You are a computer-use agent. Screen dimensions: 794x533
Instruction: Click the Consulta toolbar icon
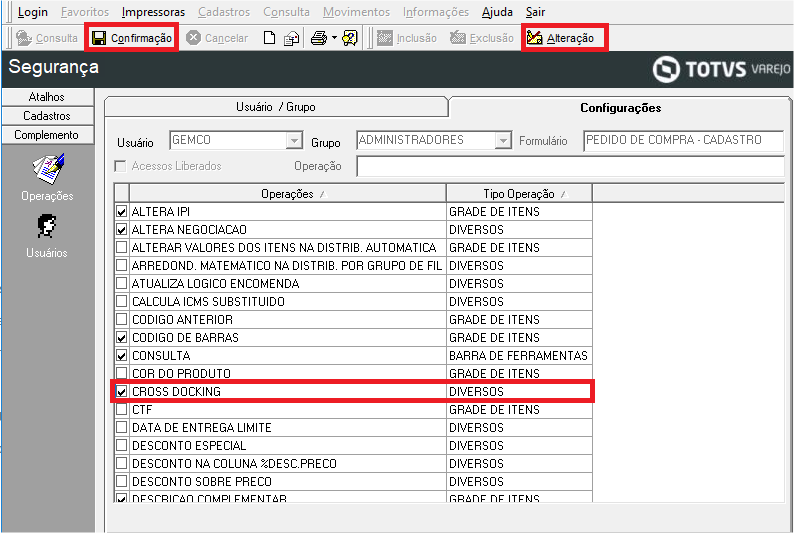pos(24,38)
